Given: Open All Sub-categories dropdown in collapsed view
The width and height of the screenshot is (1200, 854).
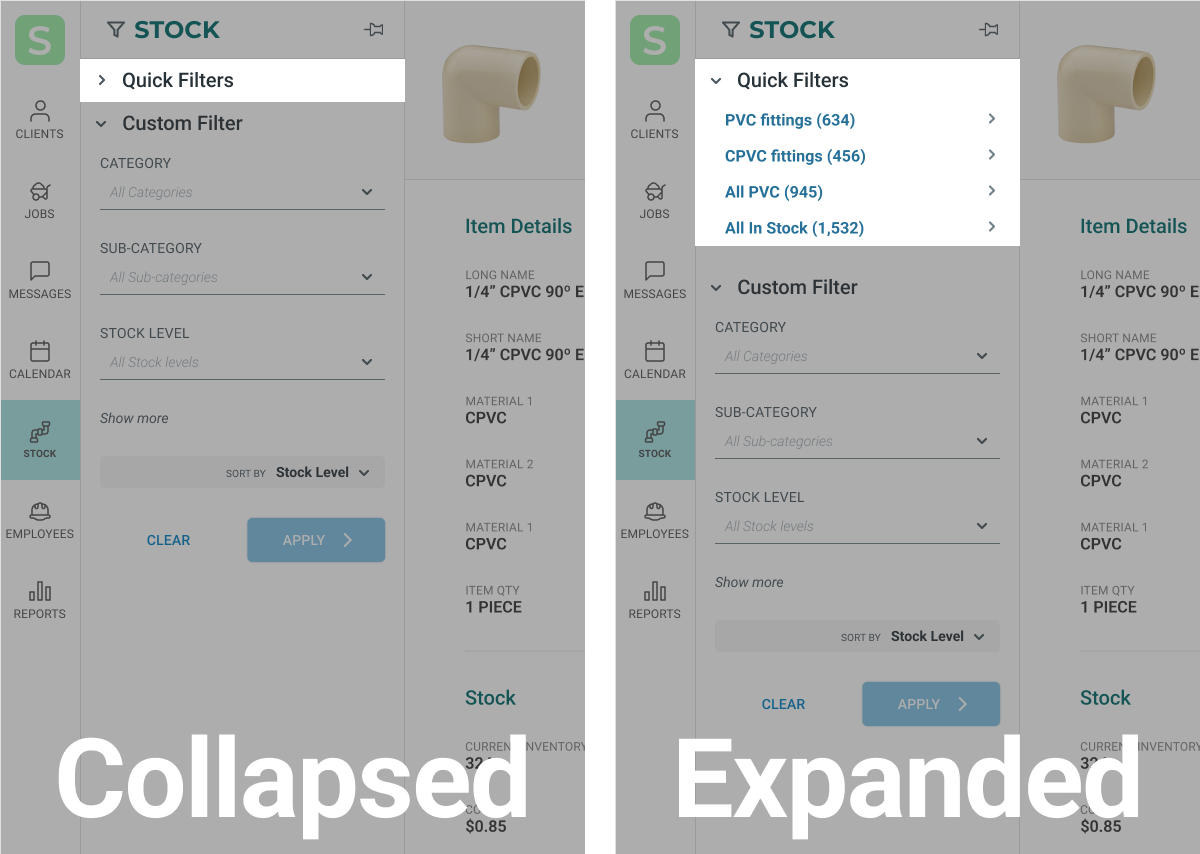Looking at the screenshot, I should pyautogui.click(x=242, y=277).
